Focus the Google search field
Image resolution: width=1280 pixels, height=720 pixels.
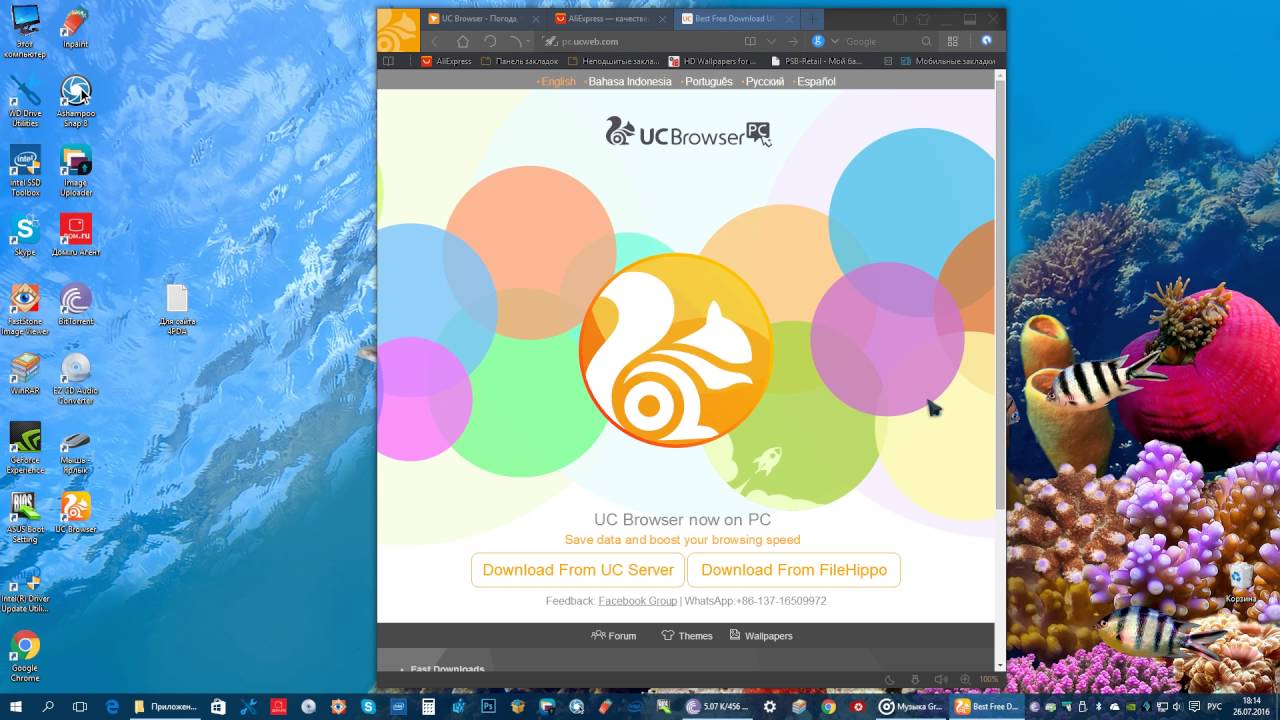pos(880,42)
